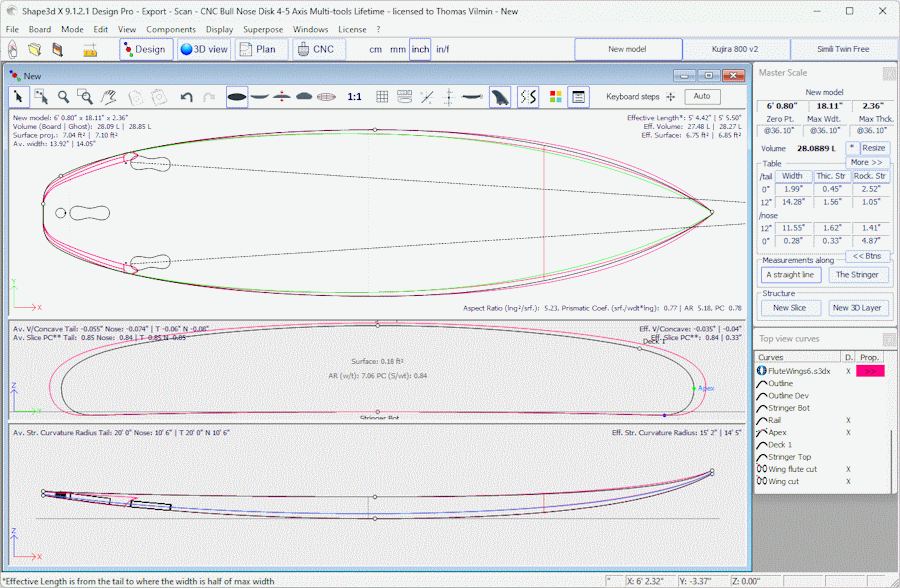Select inch as measurement unit
This screenshot has height=588, width=900.
click(x=420, y=49)
